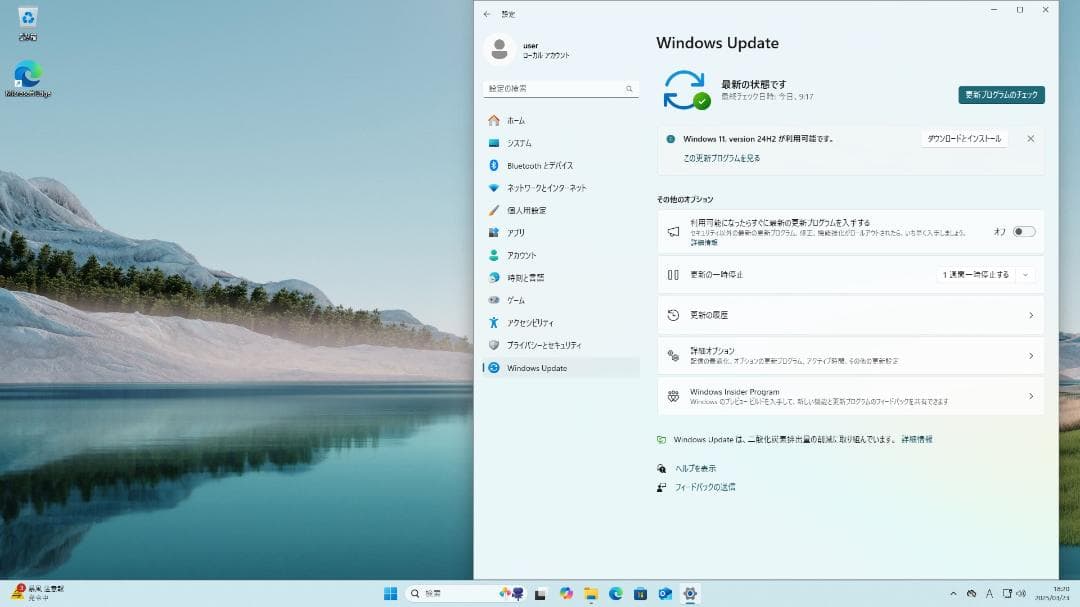Image resolution: width=1080 pixels, height=607 pixels.
Task: Go to ホーム in the Settings sidebar
Action: [x=494, y=119]
